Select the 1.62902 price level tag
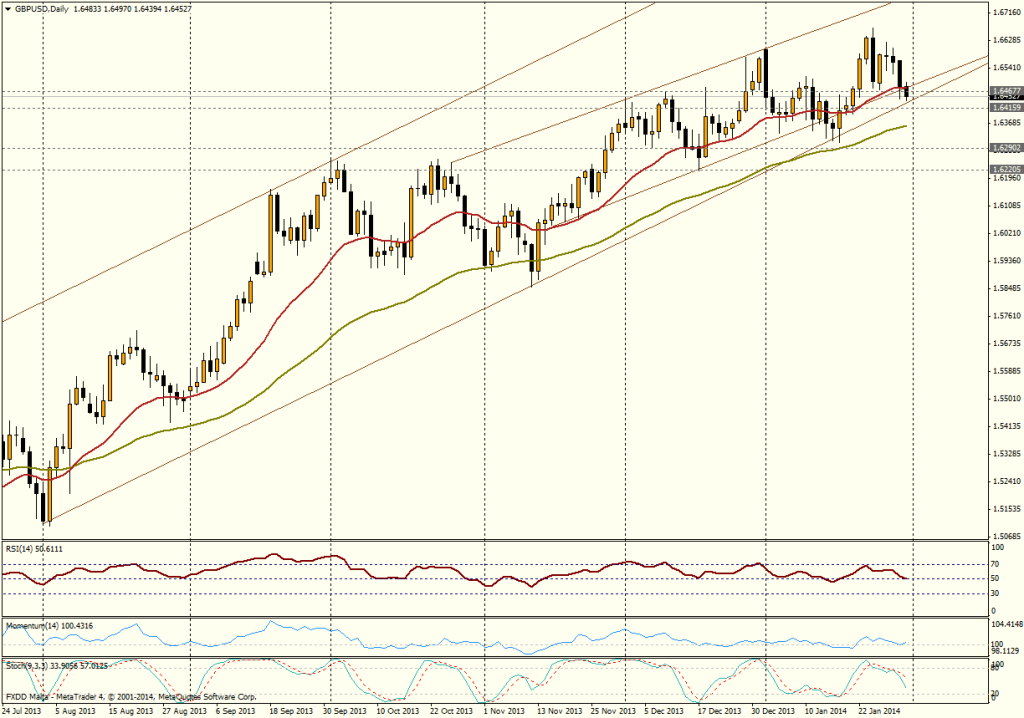 (x=1005, y=148)
